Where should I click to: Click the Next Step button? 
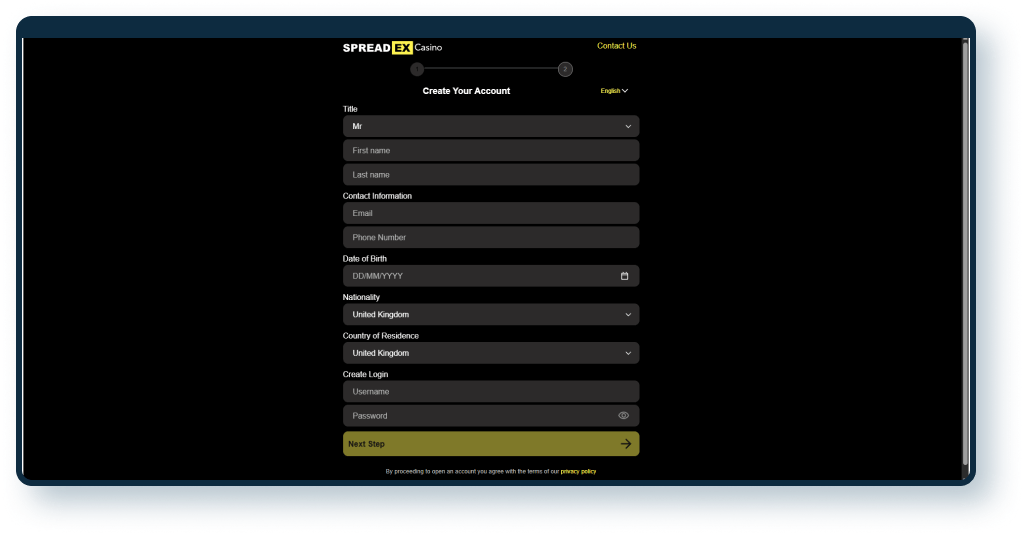coord(491,444)
